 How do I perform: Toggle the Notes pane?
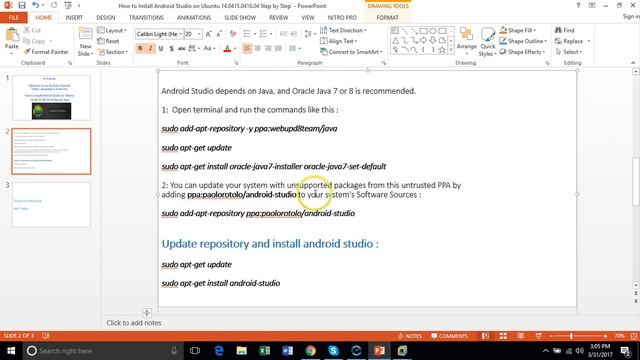tap(410, 336)
